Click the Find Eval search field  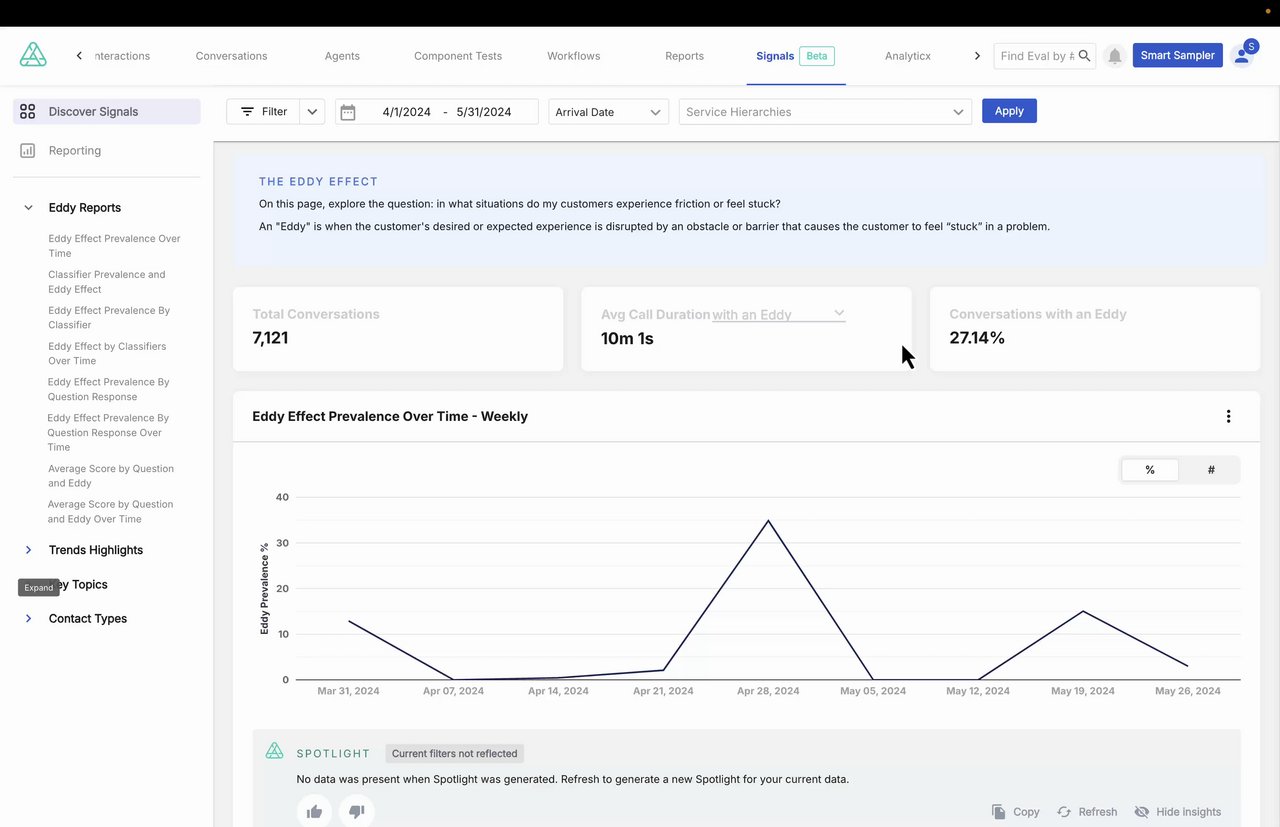coord(1036,56)
